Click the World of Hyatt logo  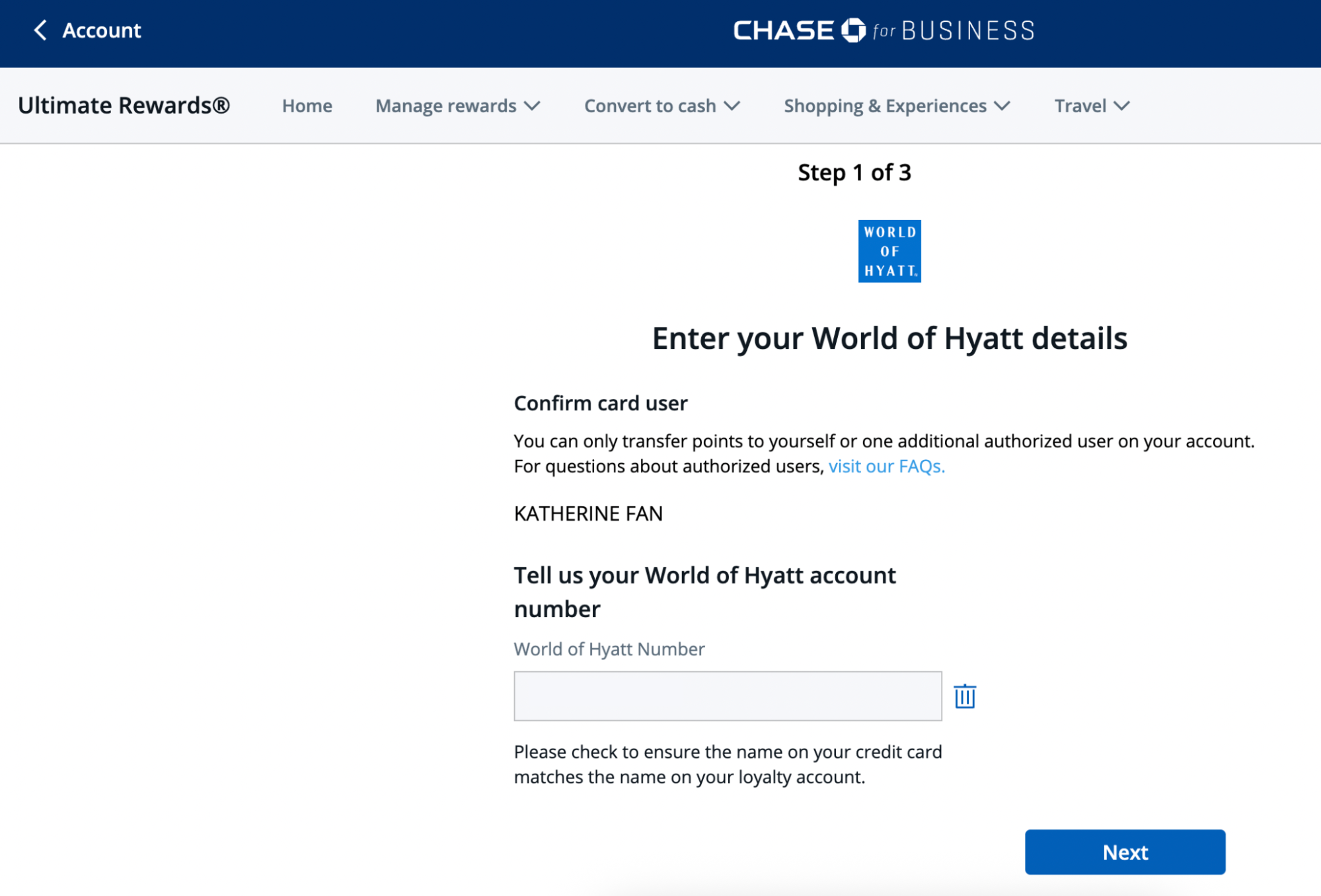(889, 251)
